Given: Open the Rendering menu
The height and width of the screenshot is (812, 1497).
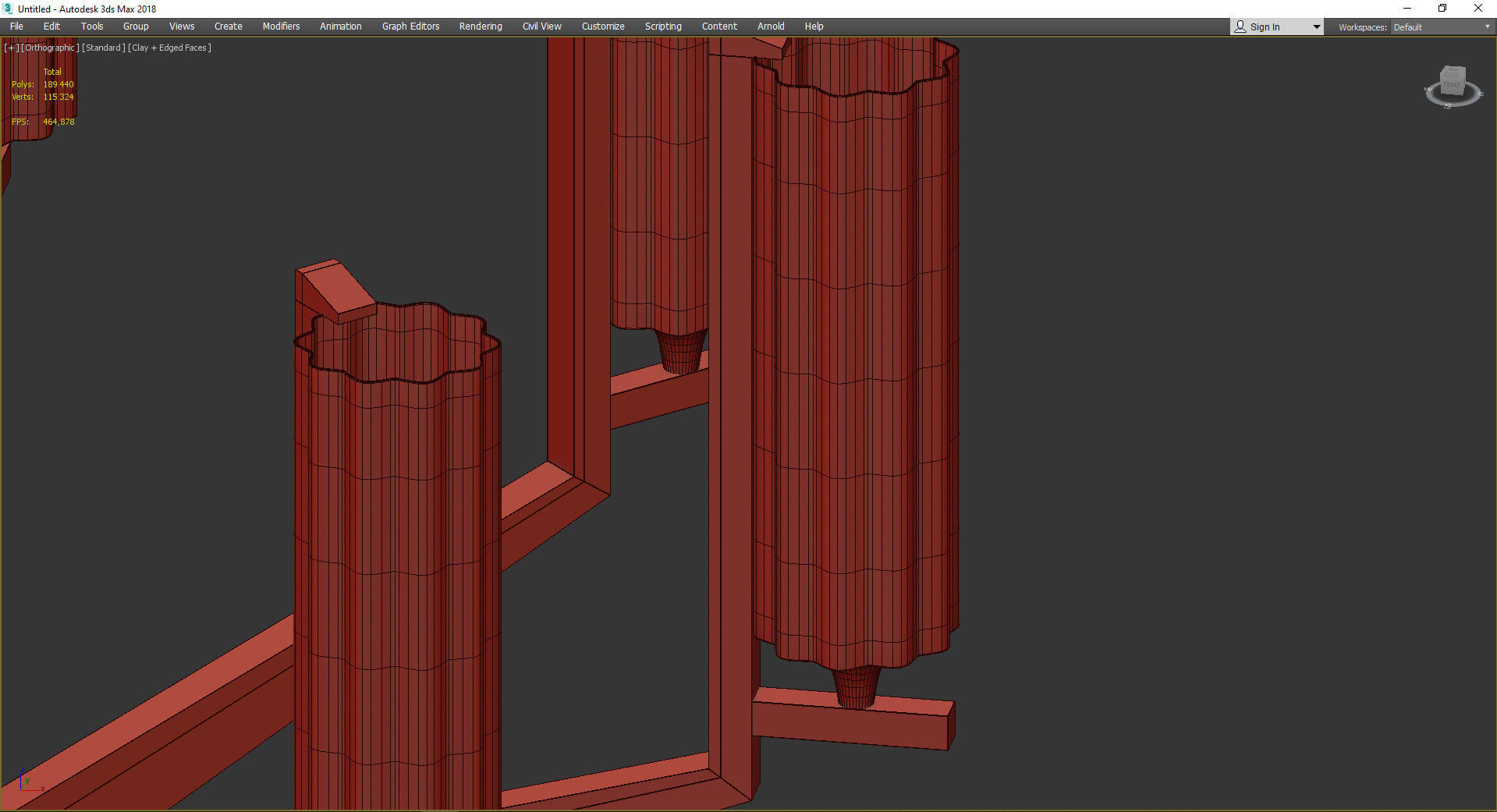Looking at the screenshot, I should [x=481, y=27].
